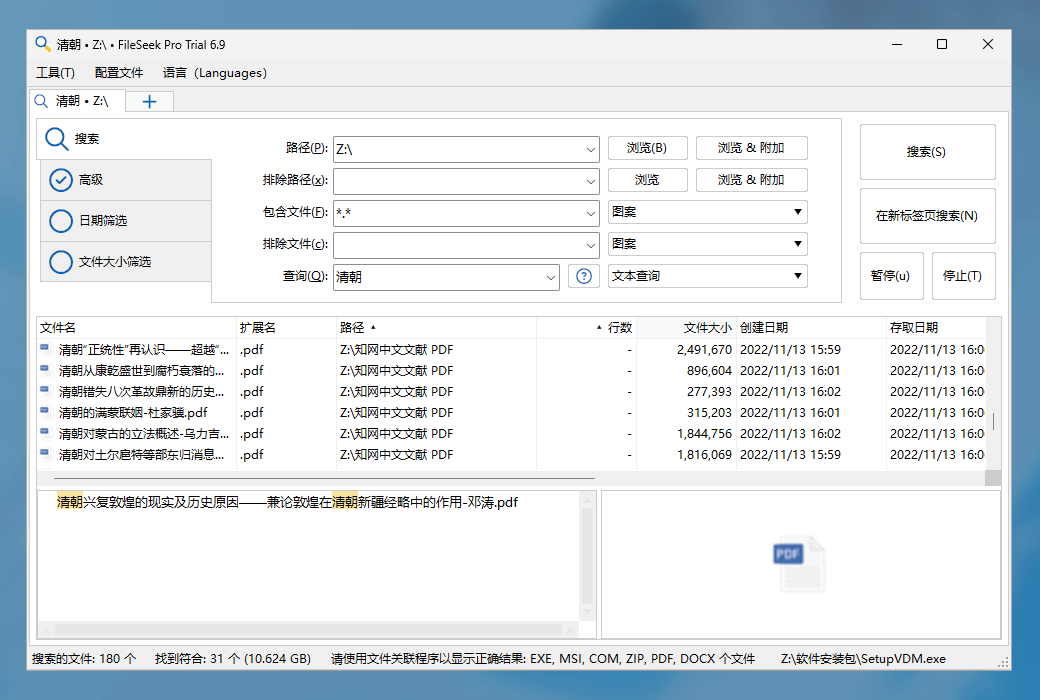1040x700 pixels.
Task: Click the 搜索(S) button
Action: click(927, 152)
